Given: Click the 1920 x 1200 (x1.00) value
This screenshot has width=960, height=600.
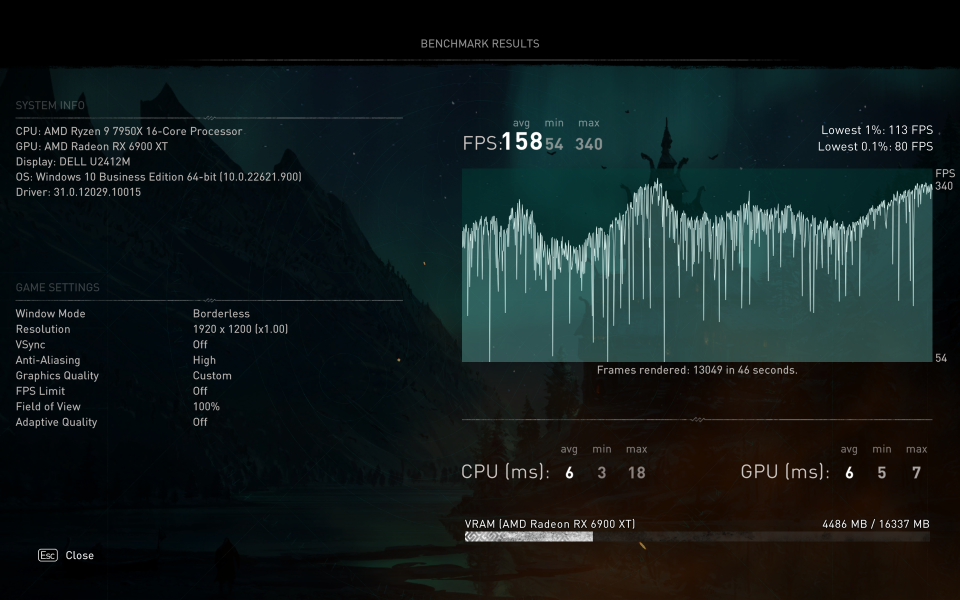Looking at the screenshot, I should [241, 329].
